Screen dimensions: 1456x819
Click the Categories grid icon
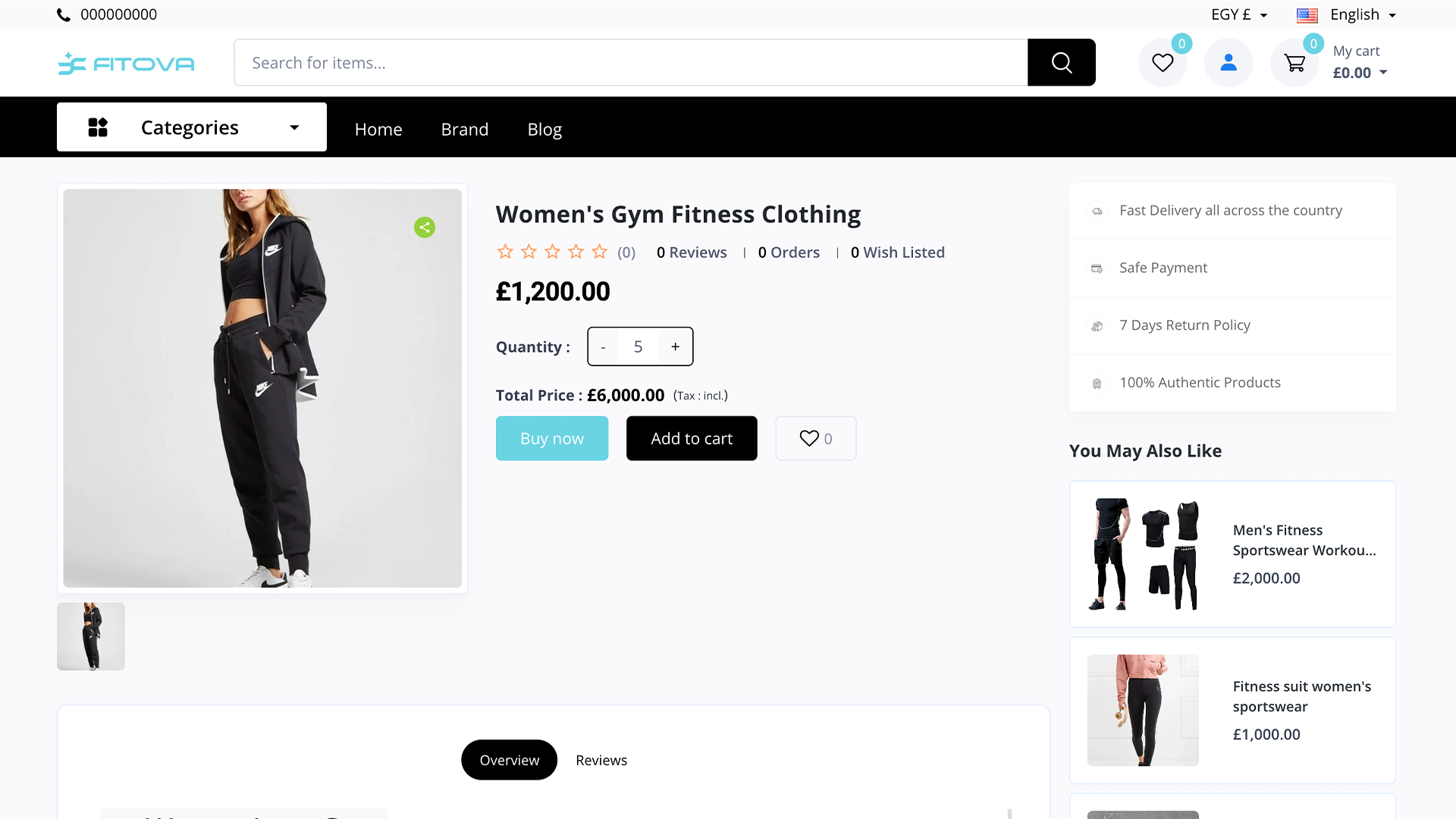point(98,127)
